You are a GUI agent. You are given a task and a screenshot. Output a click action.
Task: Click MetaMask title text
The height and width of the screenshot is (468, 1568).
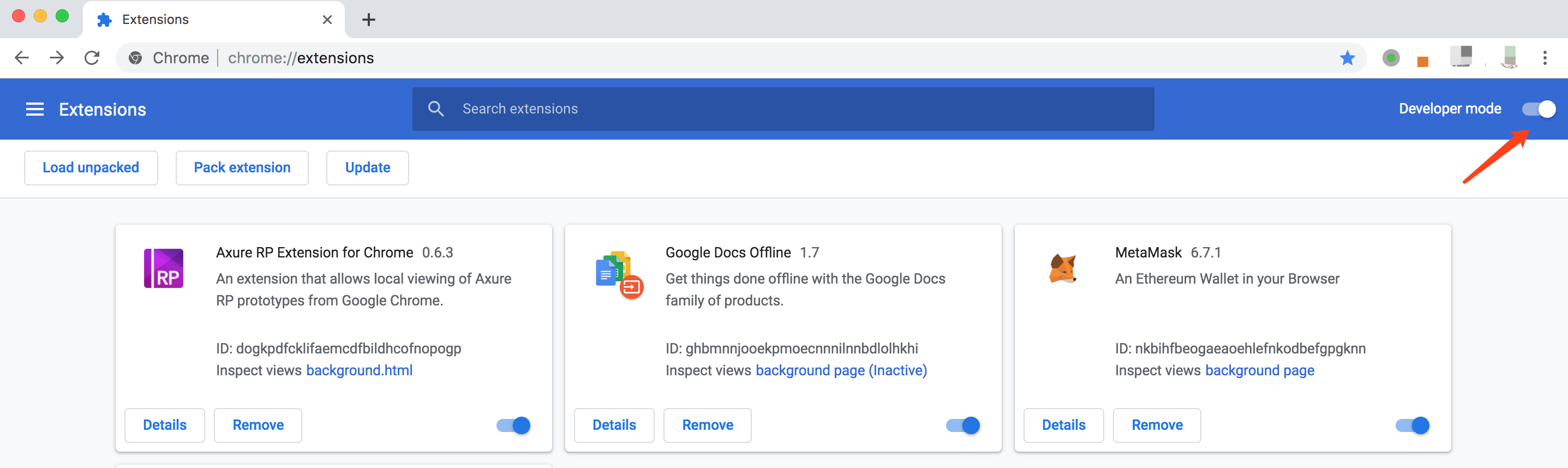coord(1148,253)
